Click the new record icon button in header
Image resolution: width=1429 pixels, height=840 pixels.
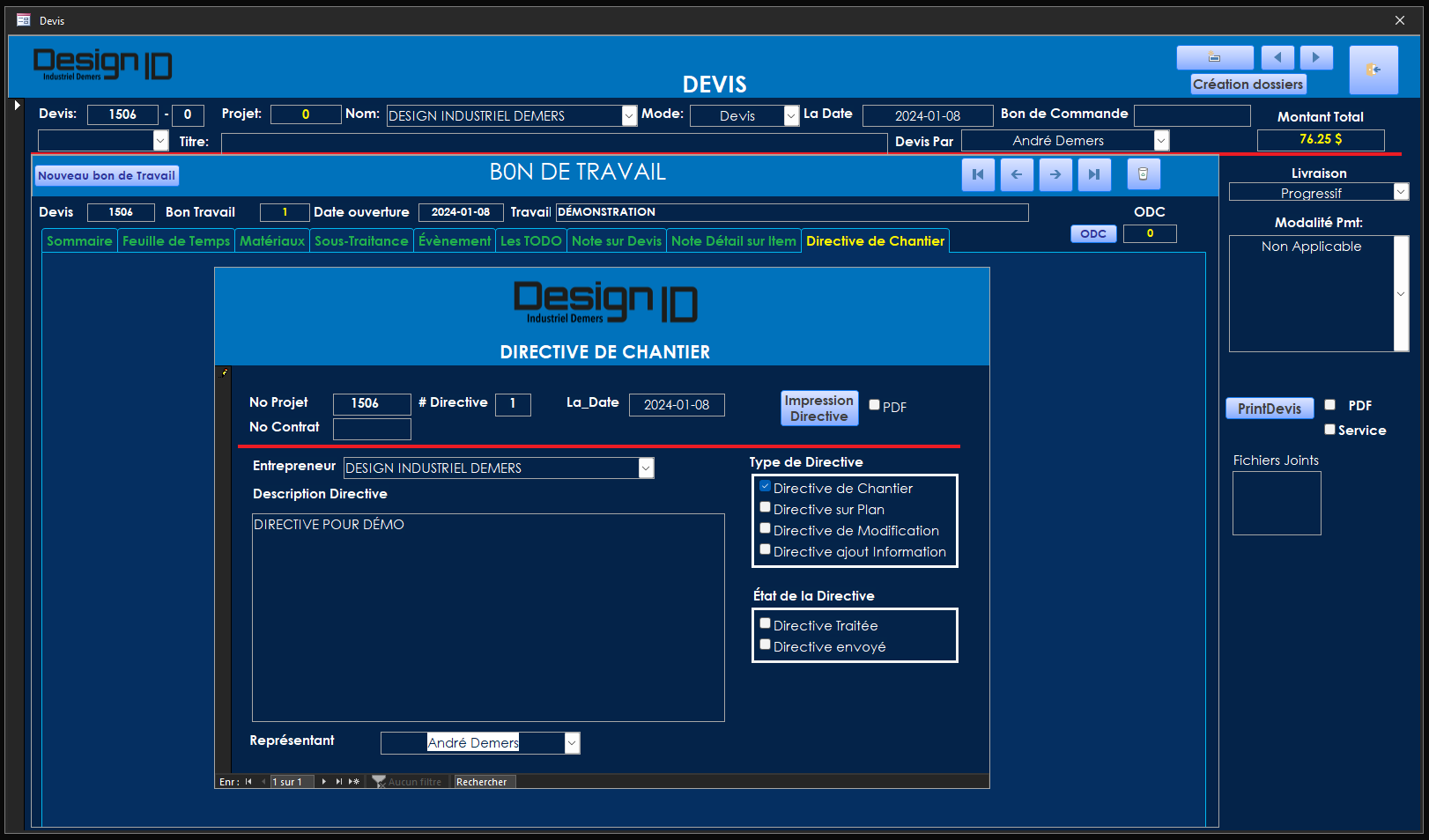pos(1214,57)
